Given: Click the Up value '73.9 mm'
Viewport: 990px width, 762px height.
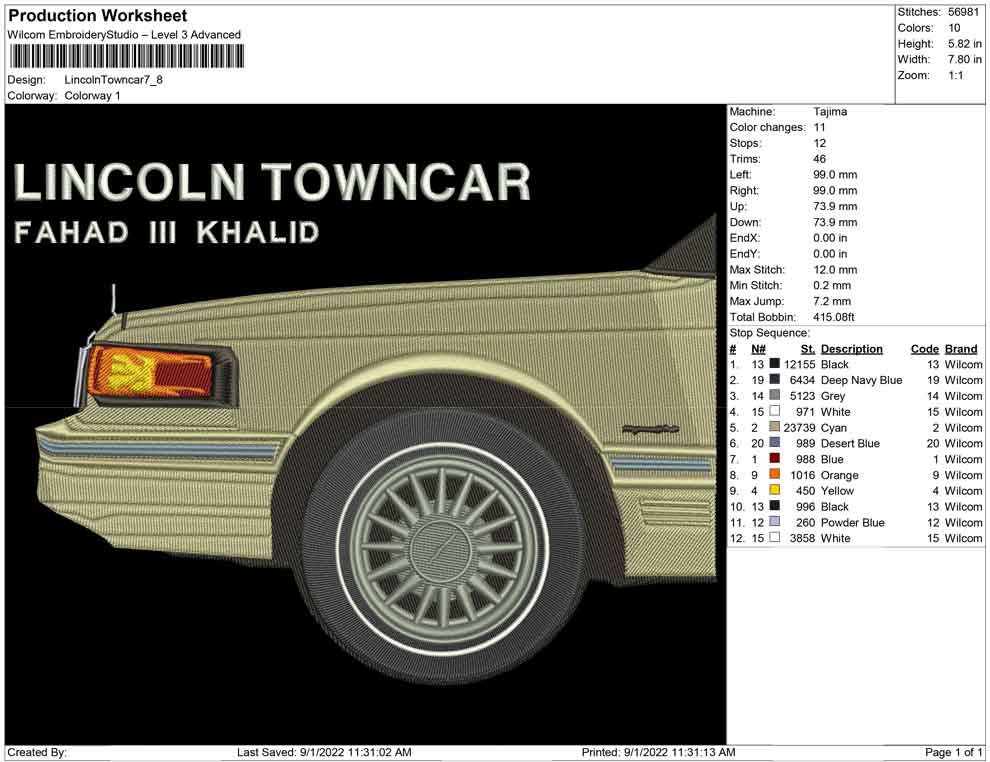Looking at the screenshot, I should [835, 206].
